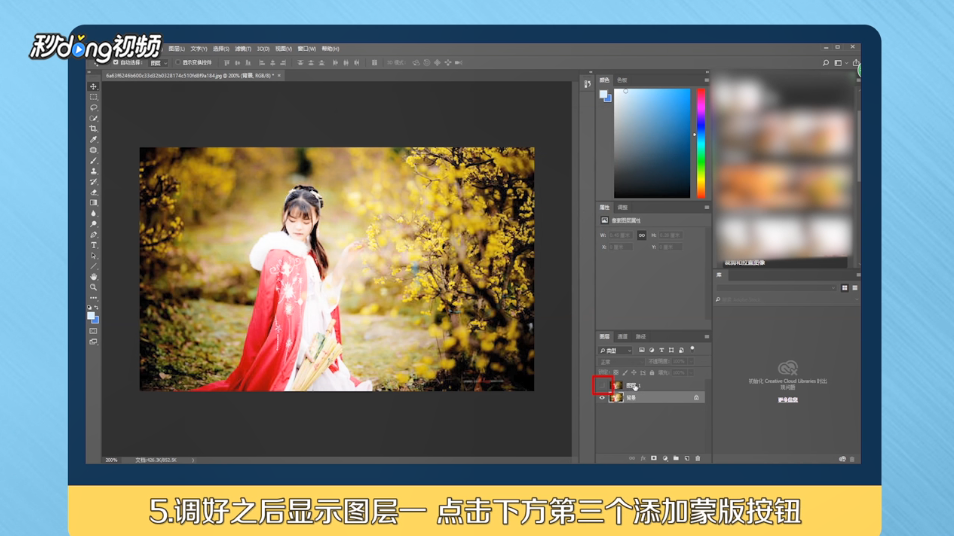Hide the background layer eye icon
This screenshot has height=536, width=954.
coord(602,397)
